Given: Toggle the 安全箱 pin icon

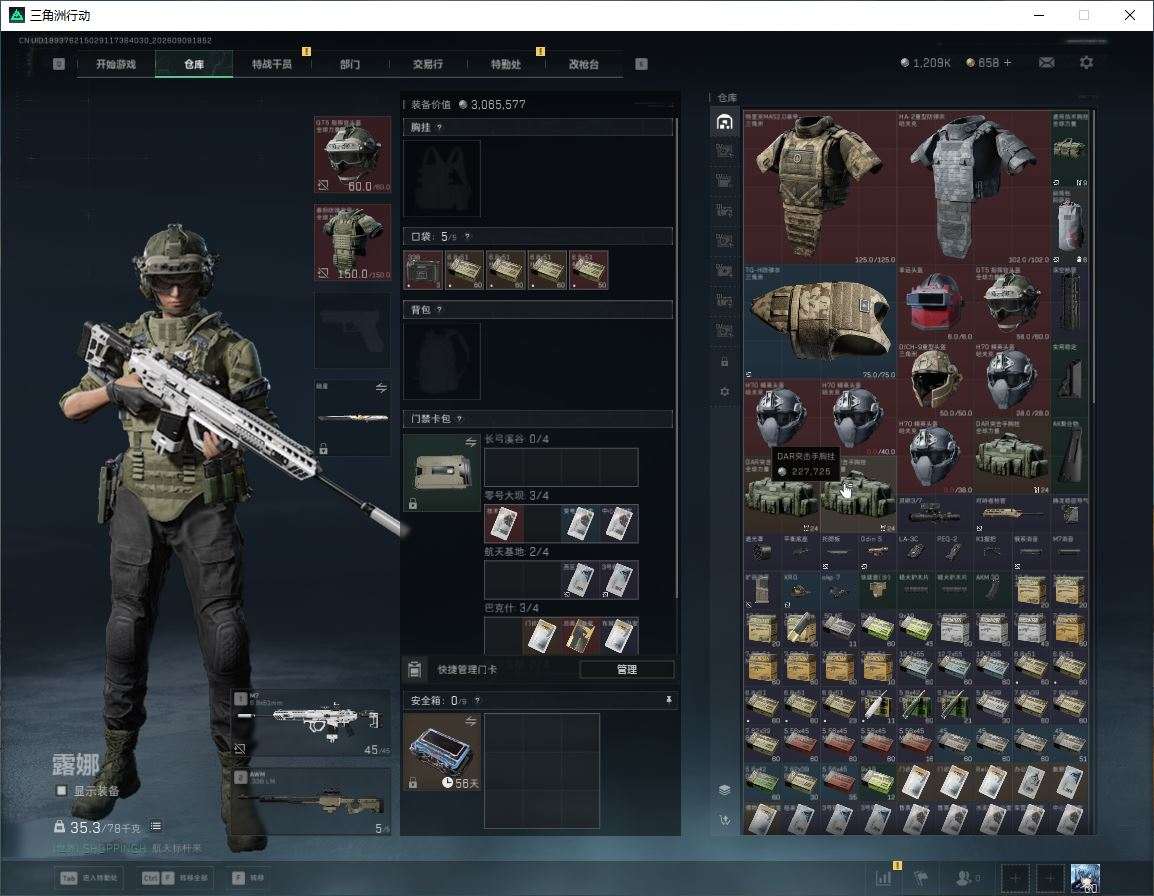Looking at the screenshot, I should (x=668, y=700).
